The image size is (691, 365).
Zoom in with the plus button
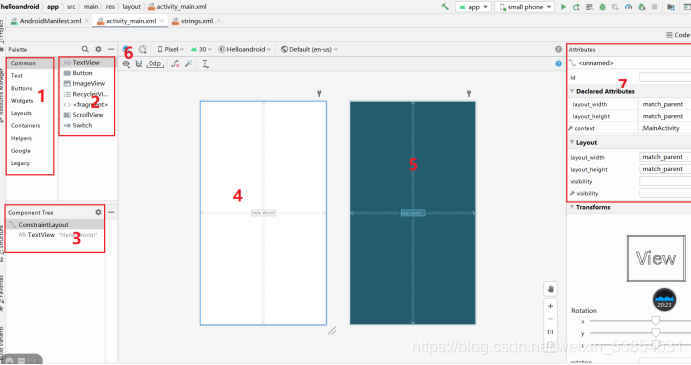point(550,306)
